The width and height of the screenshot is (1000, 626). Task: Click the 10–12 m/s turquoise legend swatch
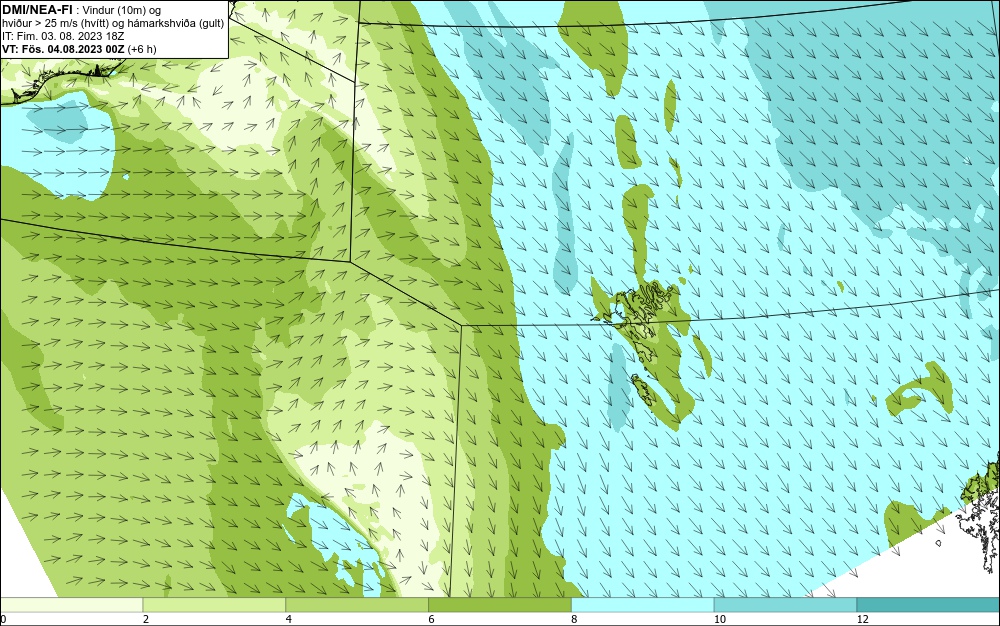(x=785, y=605)
